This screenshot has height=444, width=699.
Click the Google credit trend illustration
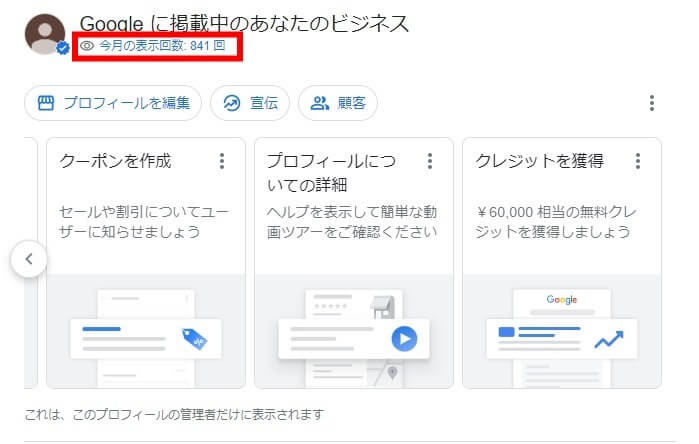[562, 339]
